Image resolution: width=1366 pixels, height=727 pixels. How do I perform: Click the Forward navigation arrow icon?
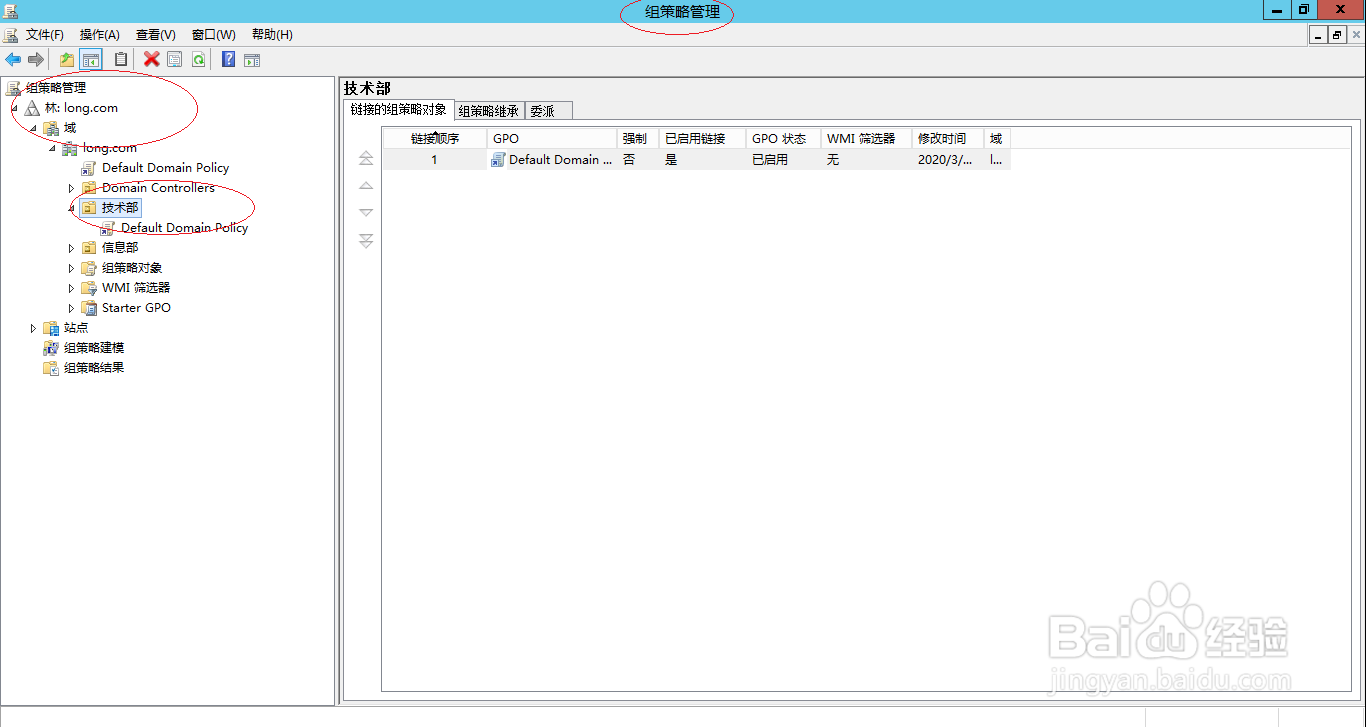click(35, 59)
